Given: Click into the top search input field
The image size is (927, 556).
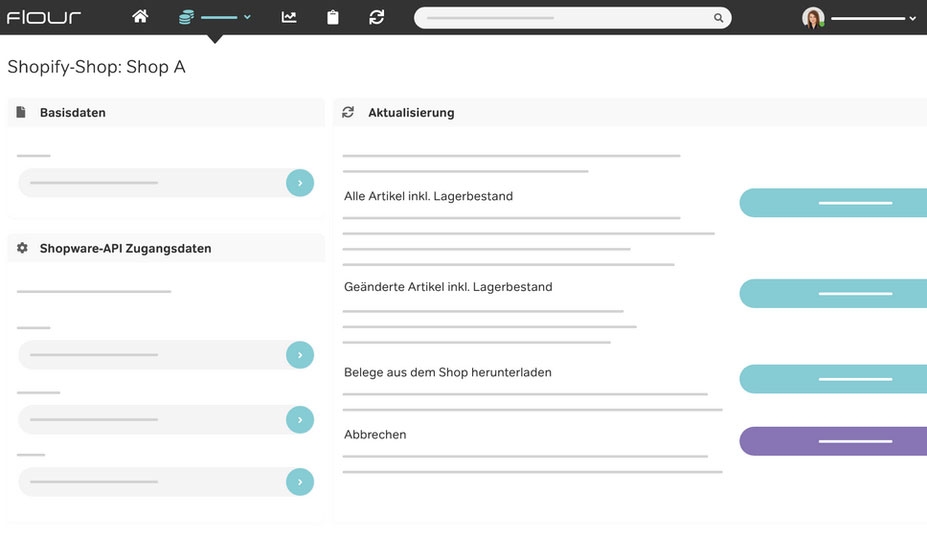Looking at the screenshot, I should point(560,18).
